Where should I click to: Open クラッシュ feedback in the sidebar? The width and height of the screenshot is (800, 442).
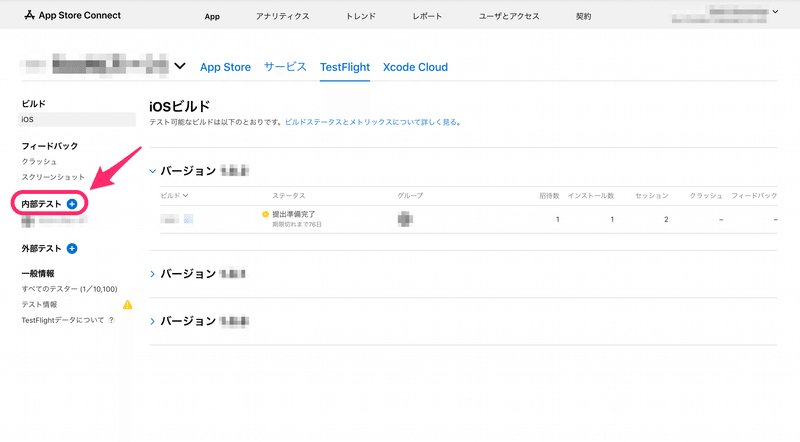point(39,161)
